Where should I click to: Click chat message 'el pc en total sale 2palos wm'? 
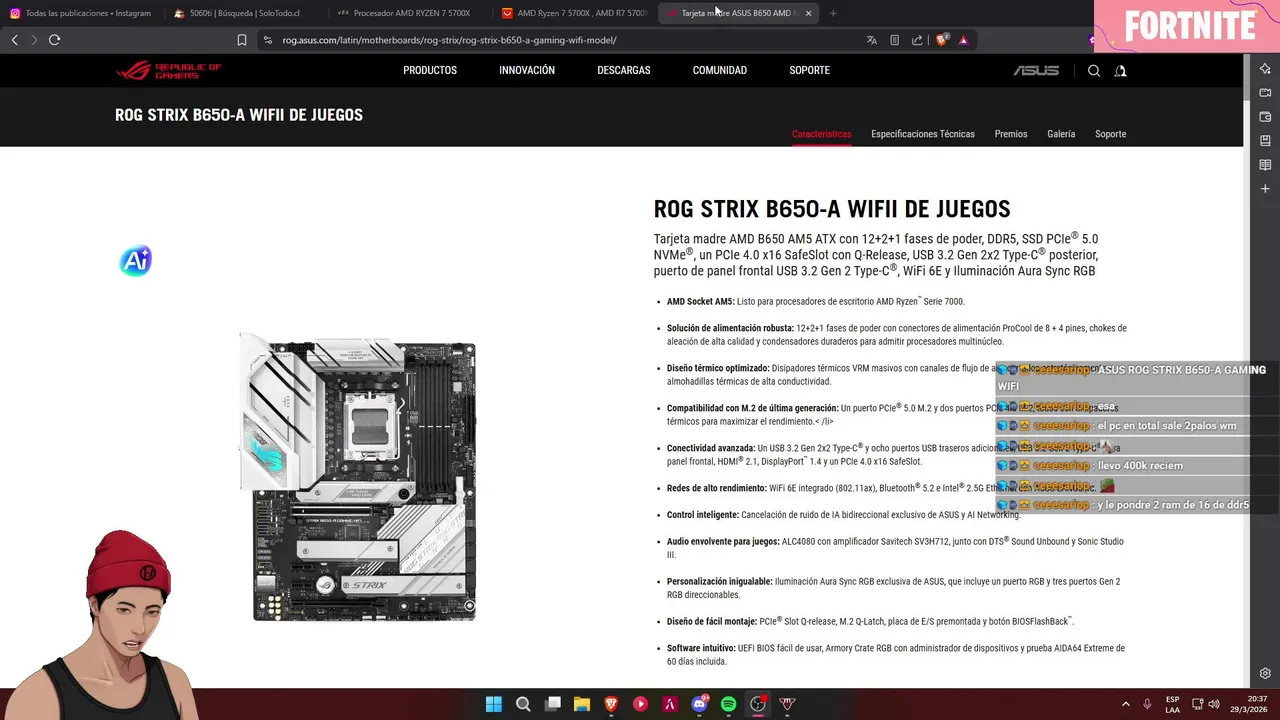[x=1167, y=426]
